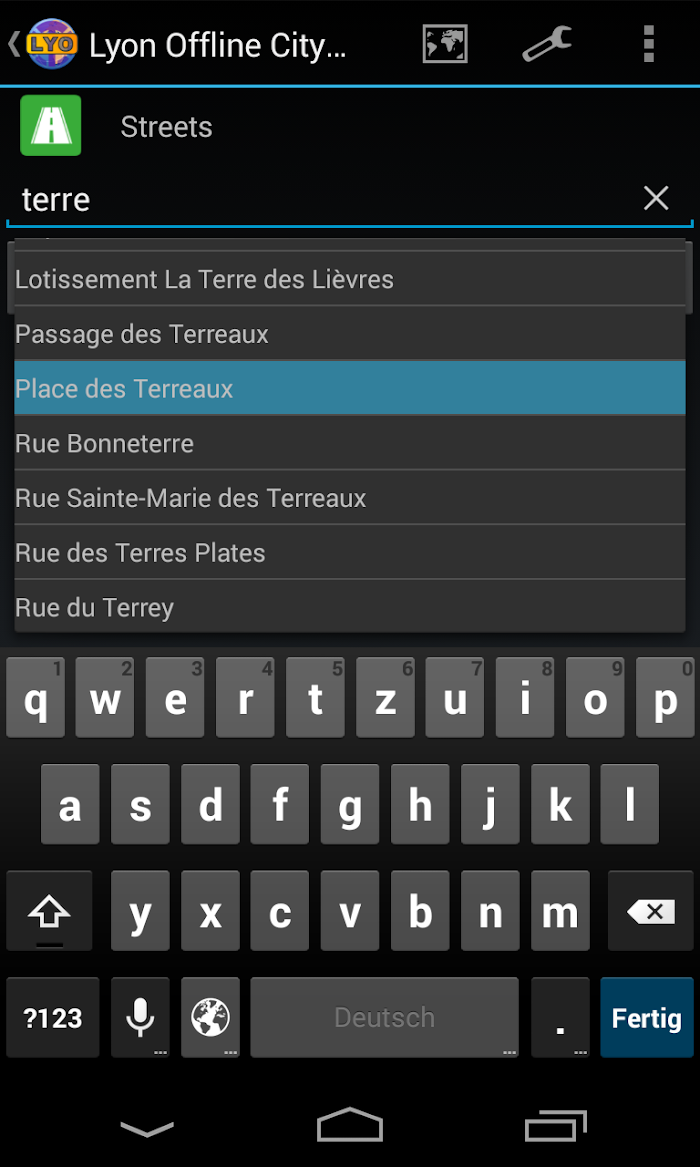Open the wrench settings icon
The width and height of the screenshot is (700, 1167).
coord(547,44)
